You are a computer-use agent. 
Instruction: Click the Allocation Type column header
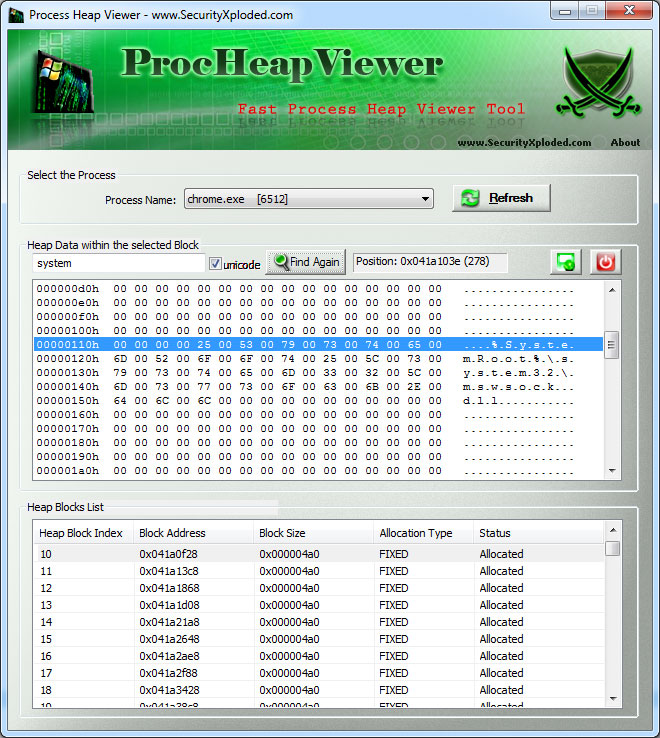415,533
